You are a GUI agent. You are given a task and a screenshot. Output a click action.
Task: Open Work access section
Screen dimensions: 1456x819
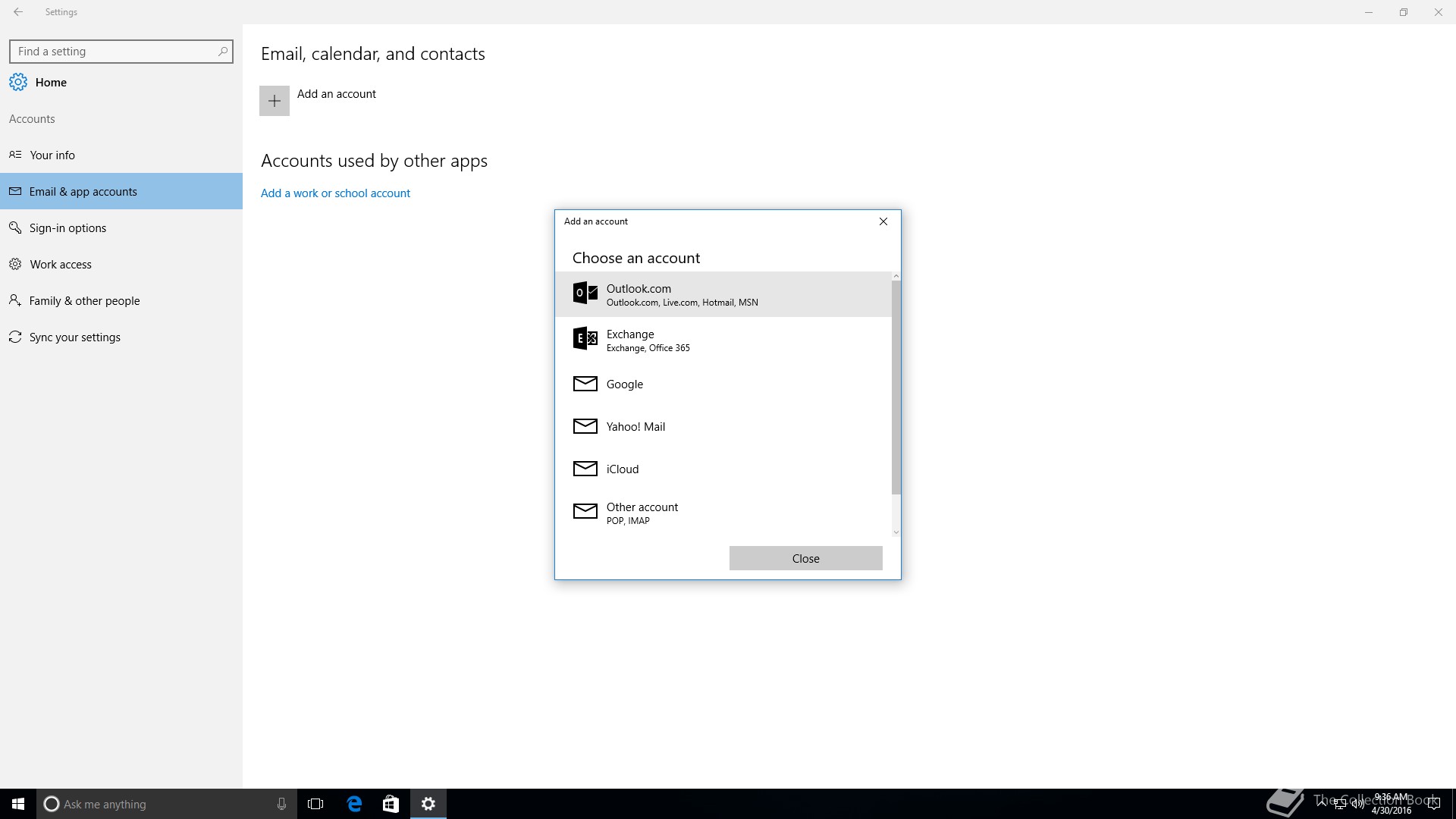point(121,264)
